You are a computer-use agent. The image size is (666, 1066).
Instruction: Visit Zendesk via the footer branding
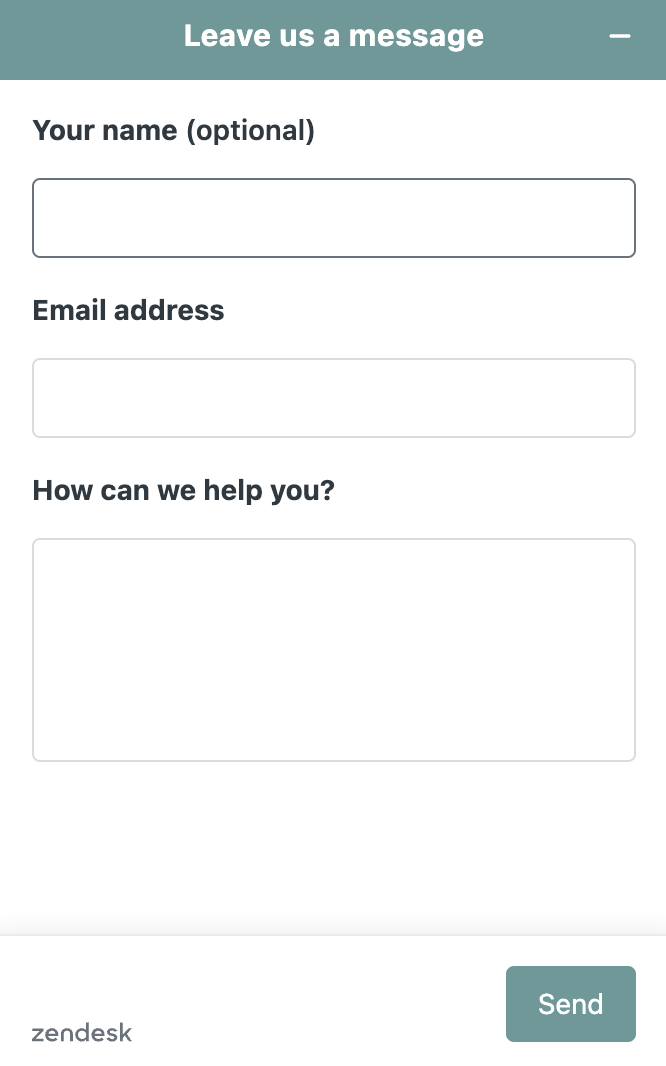pyautogui.click(x=82, y=1033)
